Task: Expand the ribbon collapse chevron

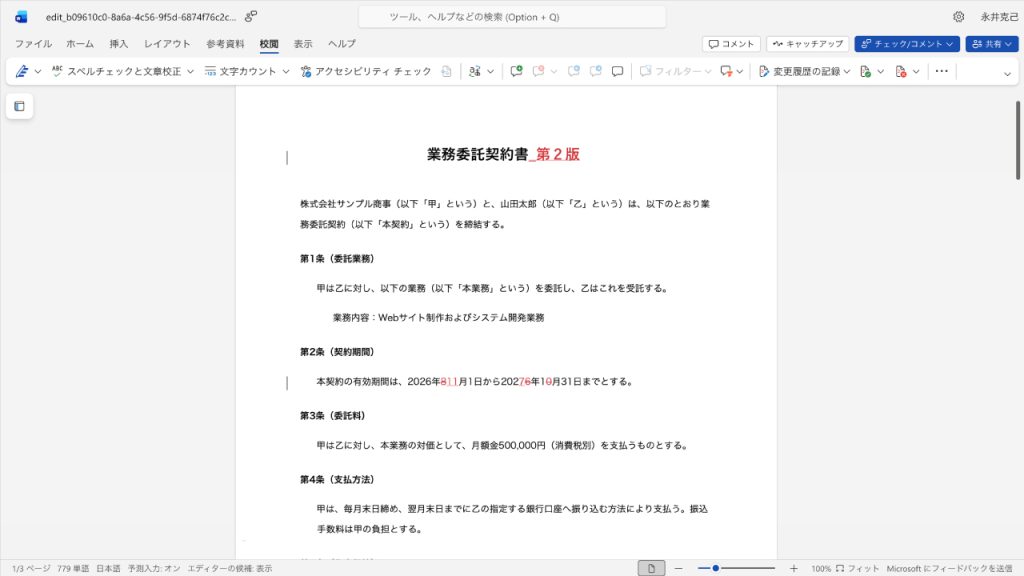Action: [1007, 74]
